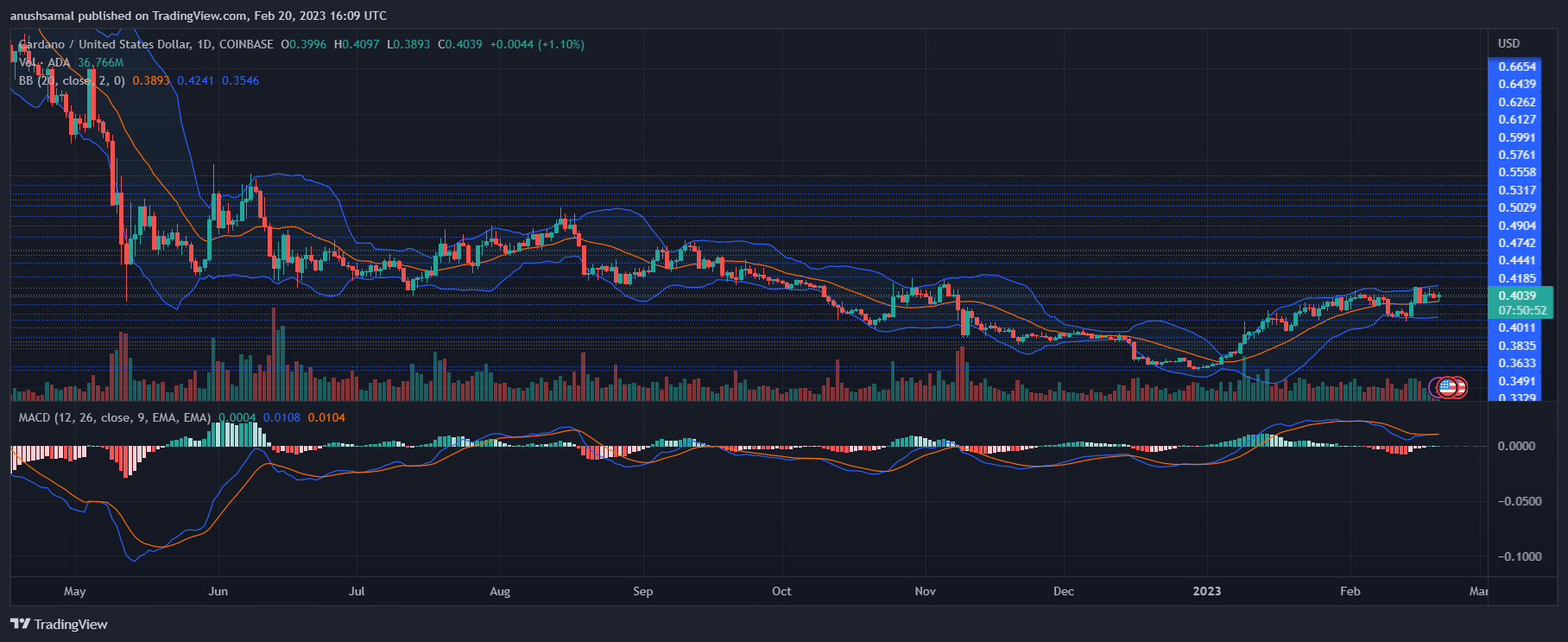Viewport: 1568px width, 642px height.
Task: Click the change value +0.0044 (+1.10%)
Action: point(537,44)
